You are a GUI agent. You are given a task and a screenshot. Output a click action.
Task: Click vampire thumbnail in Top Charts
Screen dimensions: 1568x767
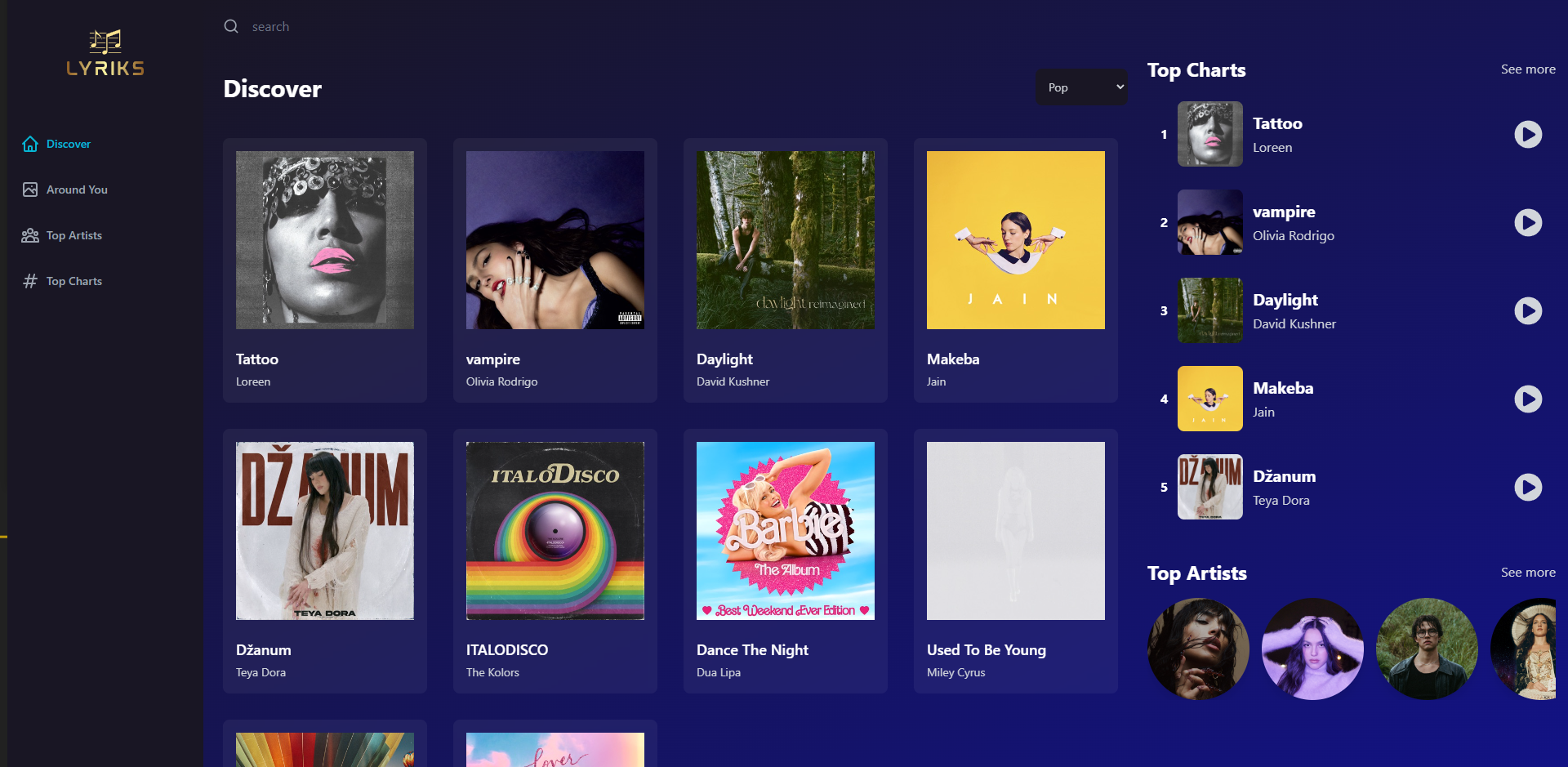(x=1210, y=222)
